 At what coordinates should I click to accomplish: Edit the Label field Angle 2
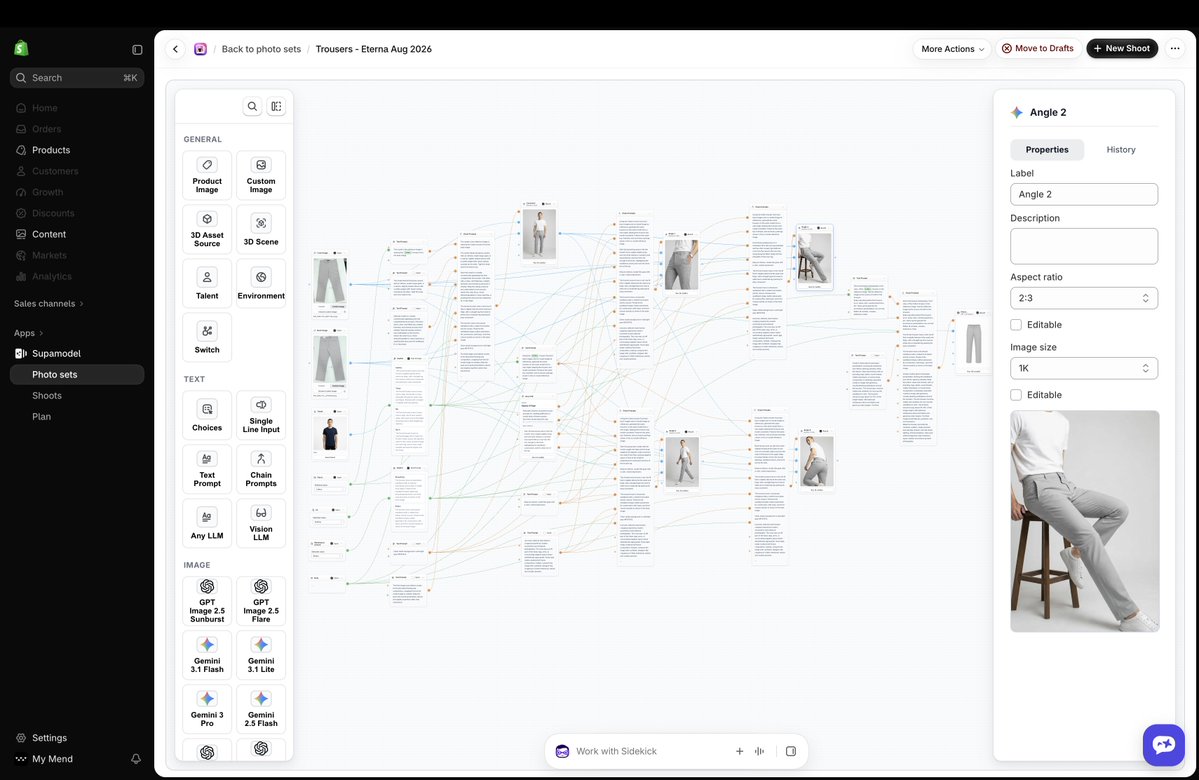(1084, 194)
